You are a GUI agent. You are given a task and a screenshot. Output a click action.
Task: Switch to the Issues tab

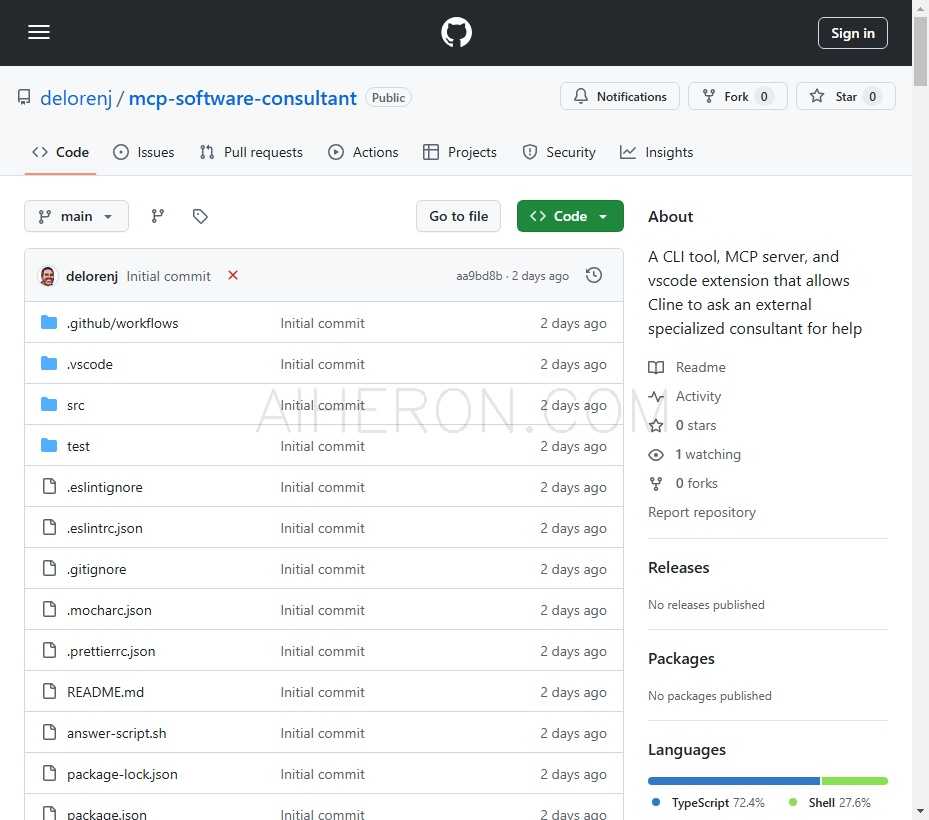[144, 152]
